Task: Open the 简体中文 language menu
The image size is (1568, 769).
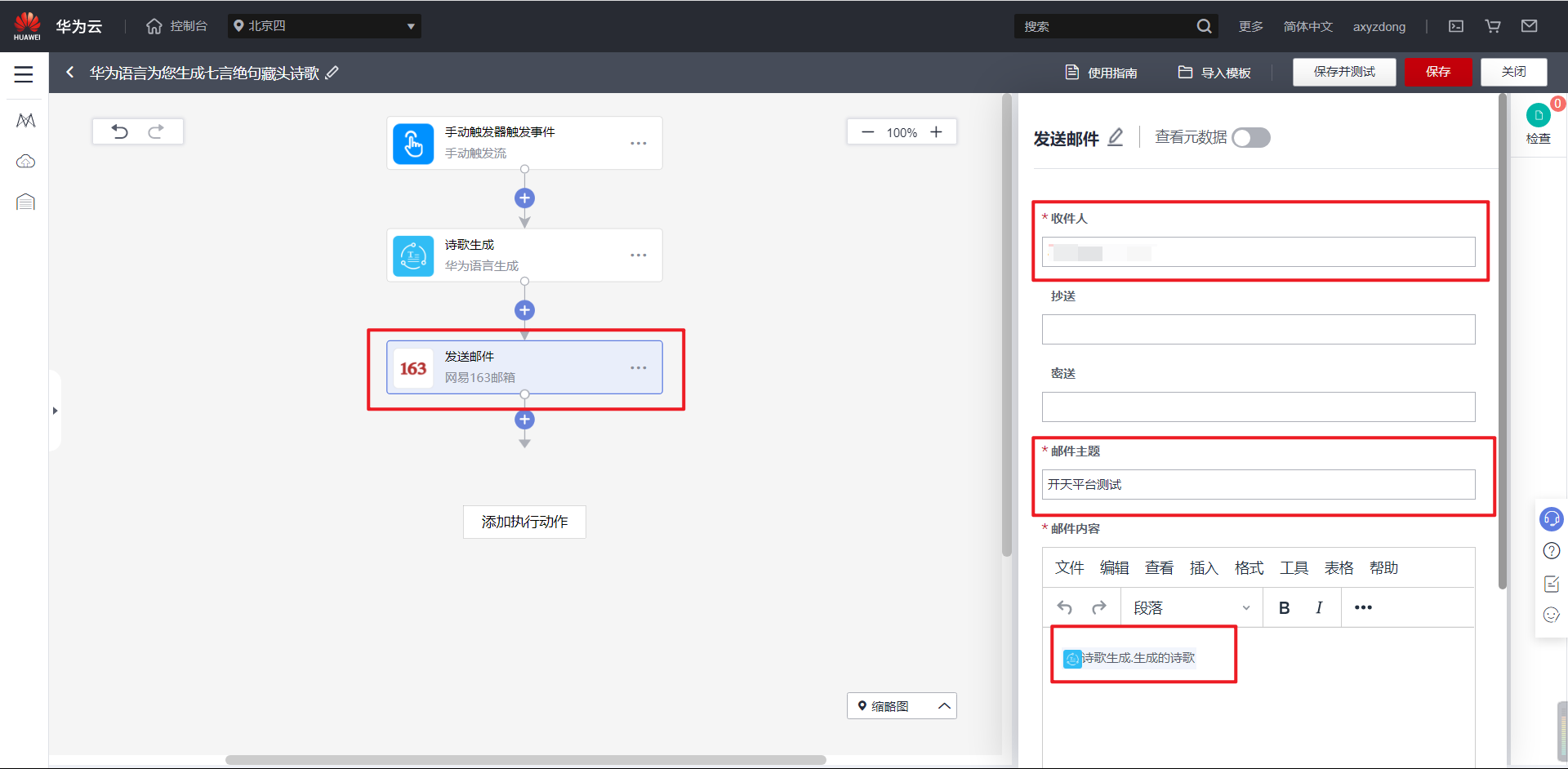Action: [1307, 26]
